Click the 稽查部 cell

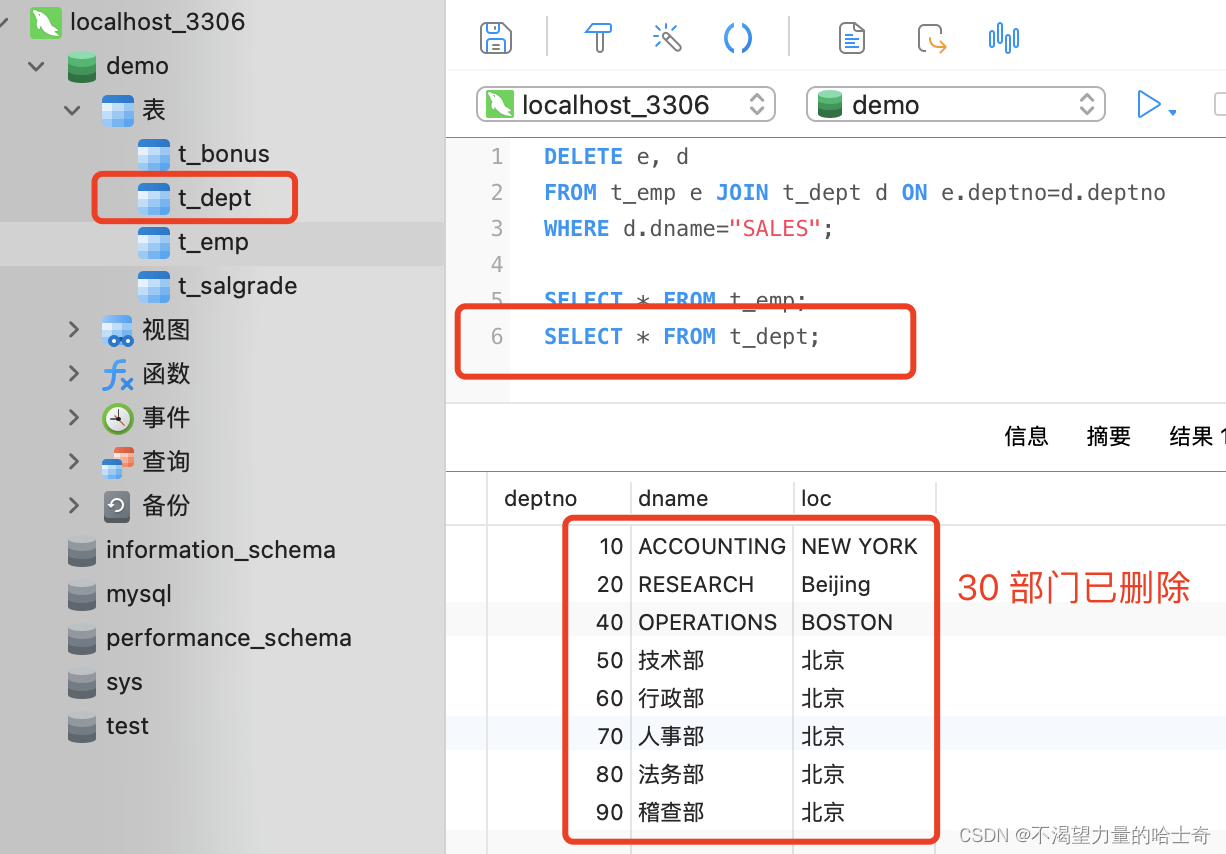(x=671, y=812)
